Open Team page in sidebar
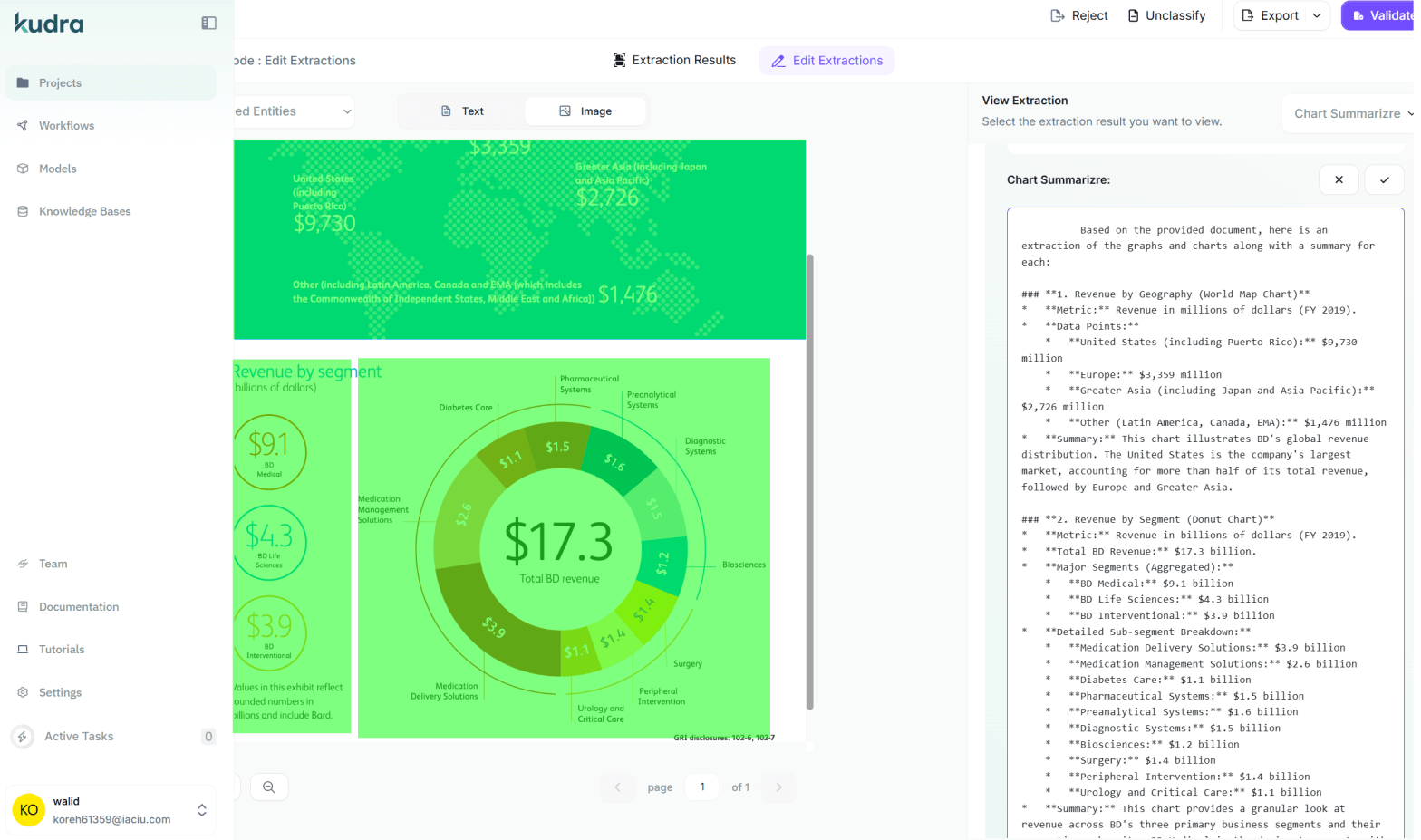The height and width of the screenshot is (840, 1421). tap(111, 564)
